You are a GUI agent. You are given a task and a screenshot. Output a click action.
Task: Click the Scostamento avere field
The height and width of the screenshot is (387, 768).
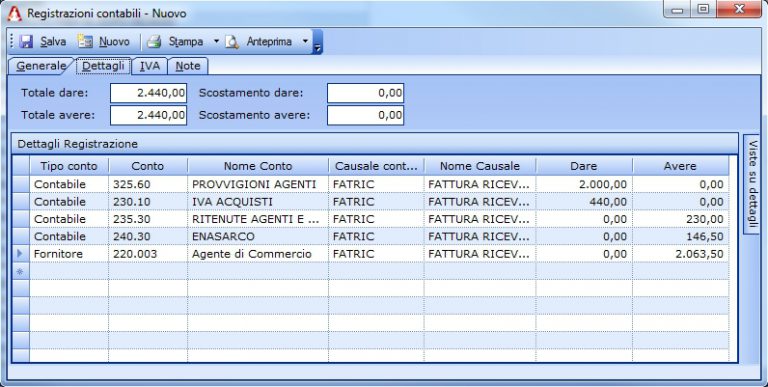[365, 115]
